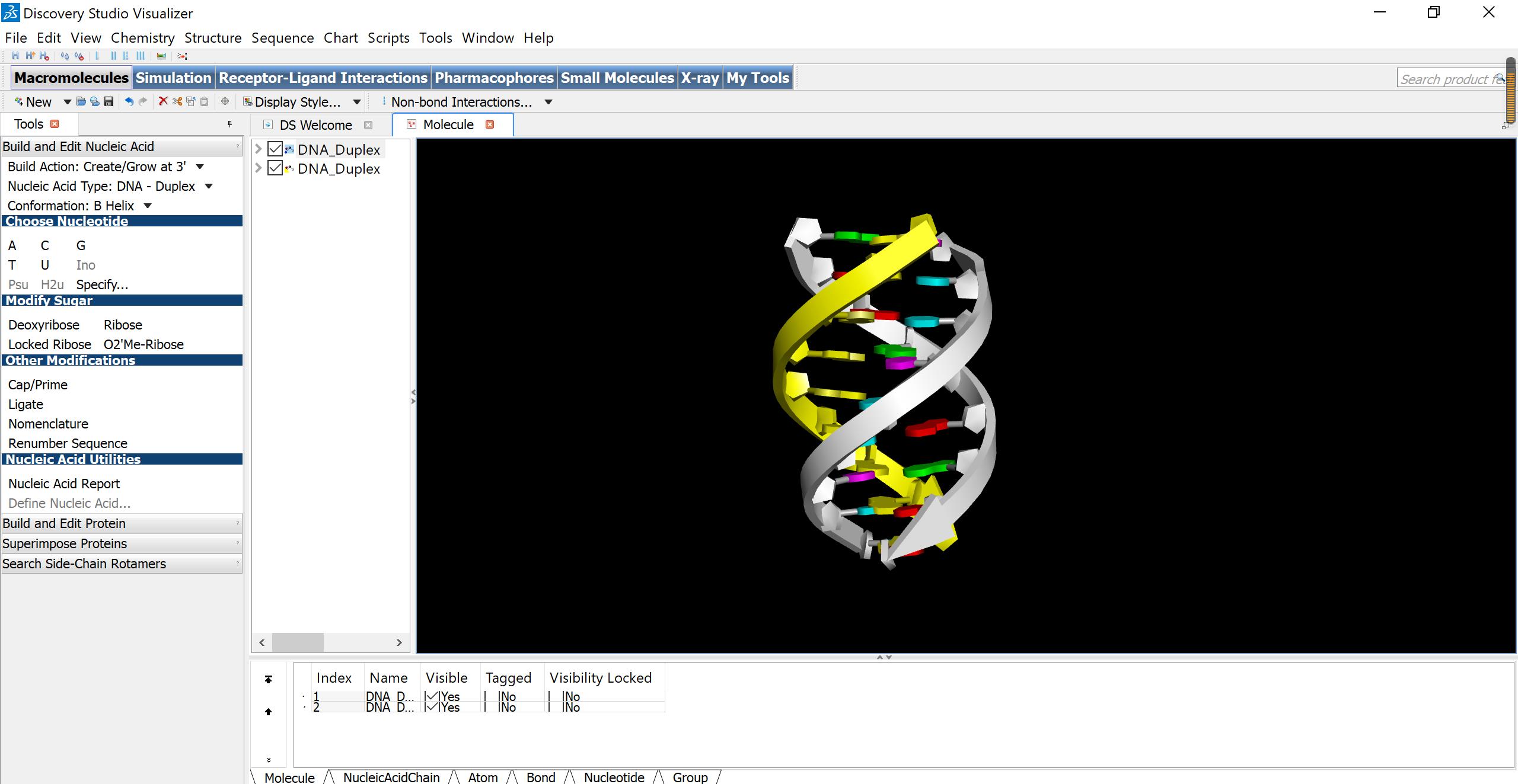Choose nucleotide G
The height and width of the screenshot is (784, 1518).
[x=81, y=245]
